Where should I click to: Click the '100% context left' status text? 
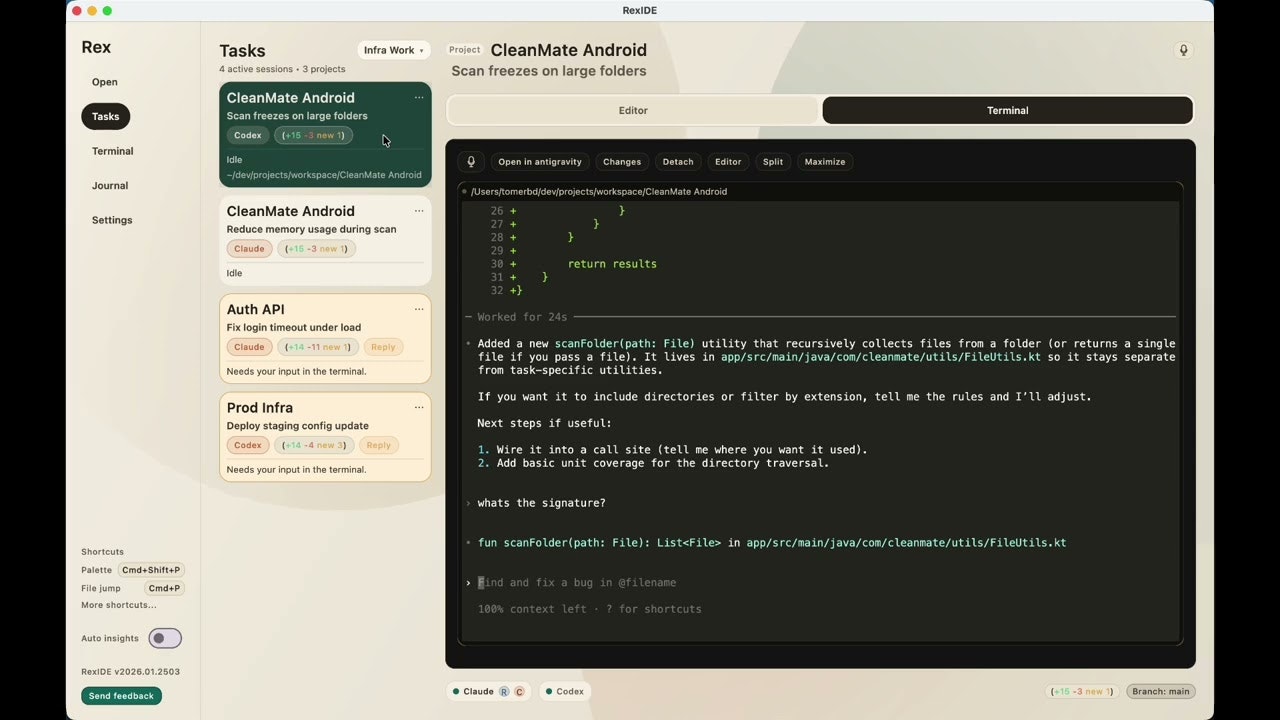pos(589,609)
